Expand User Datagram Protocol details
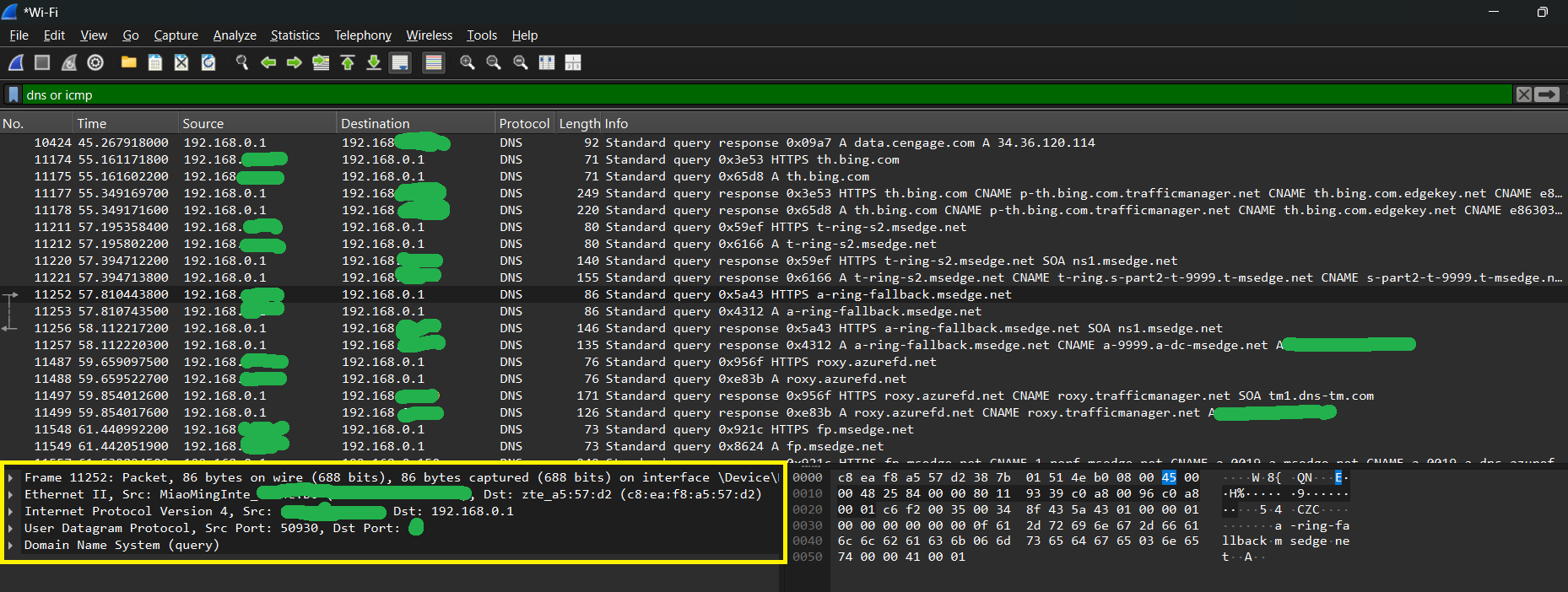The image size is (1568, 592). coord(10,528)
